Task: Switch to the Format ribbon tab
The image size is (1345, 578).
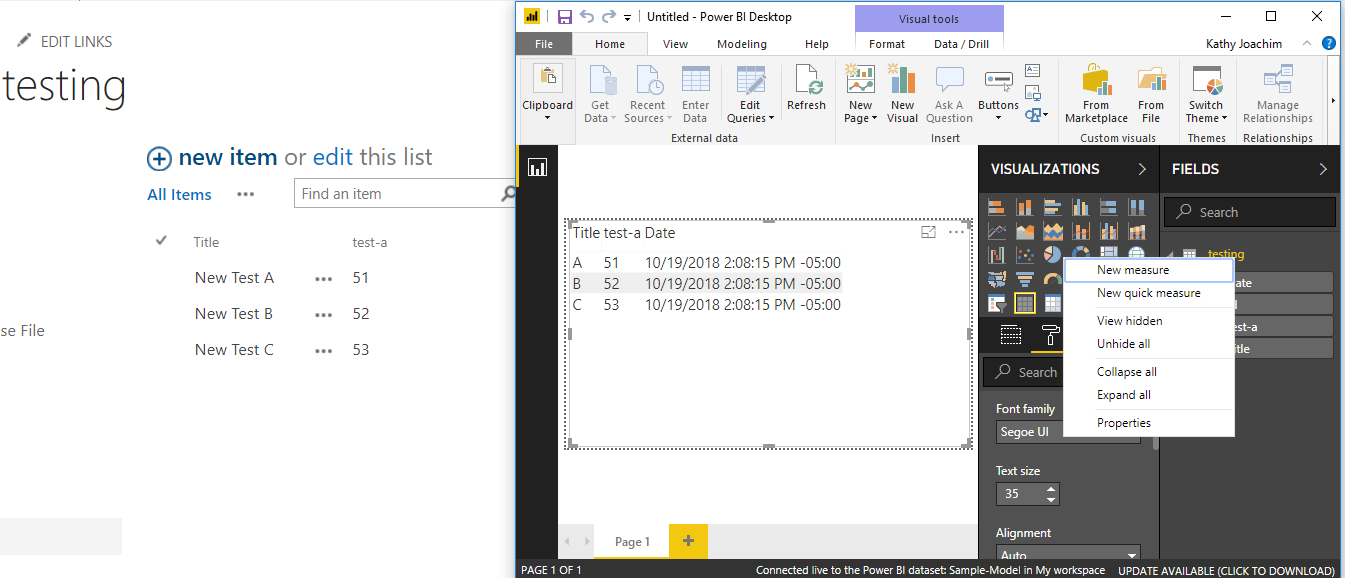Action: point(887,44)
